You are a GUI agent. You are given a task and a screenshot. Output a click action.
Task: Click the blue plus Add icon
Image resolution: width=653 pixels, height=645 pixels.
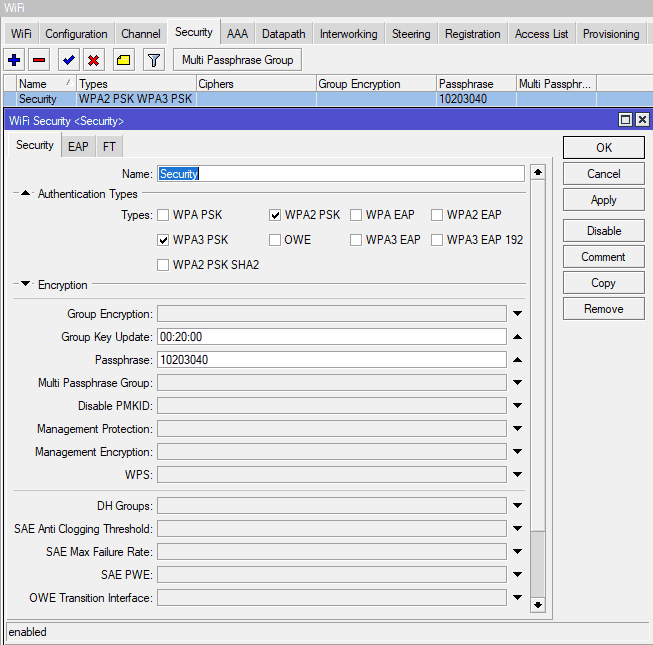14,60
